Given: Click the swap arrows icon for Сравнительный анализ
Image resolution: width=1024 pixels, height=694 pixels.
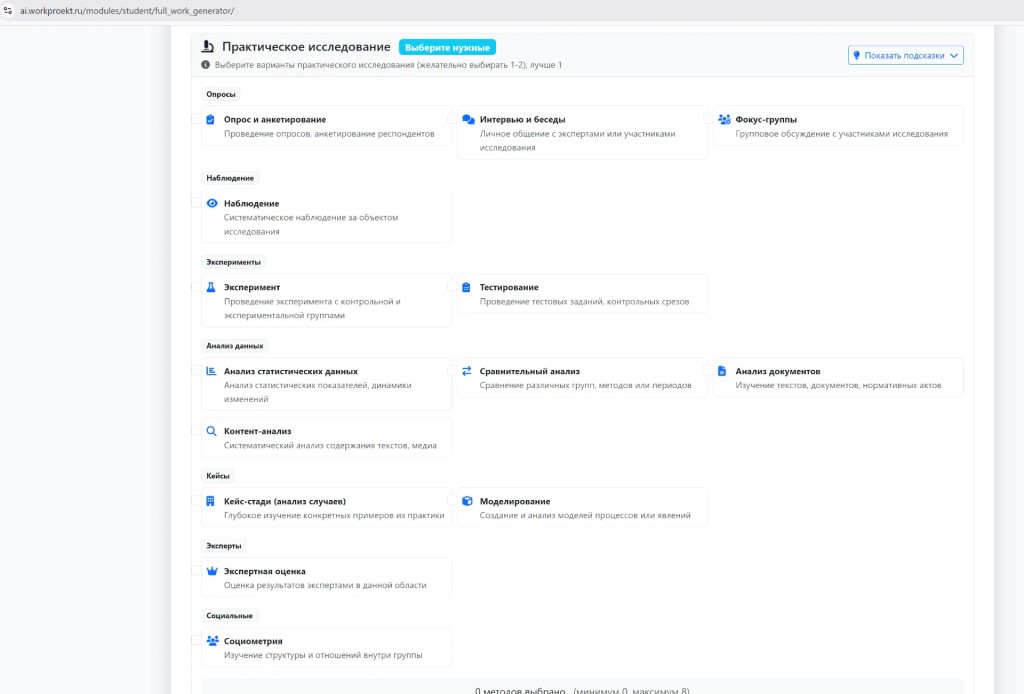Looking at the screenshot, I should [466, 371].
